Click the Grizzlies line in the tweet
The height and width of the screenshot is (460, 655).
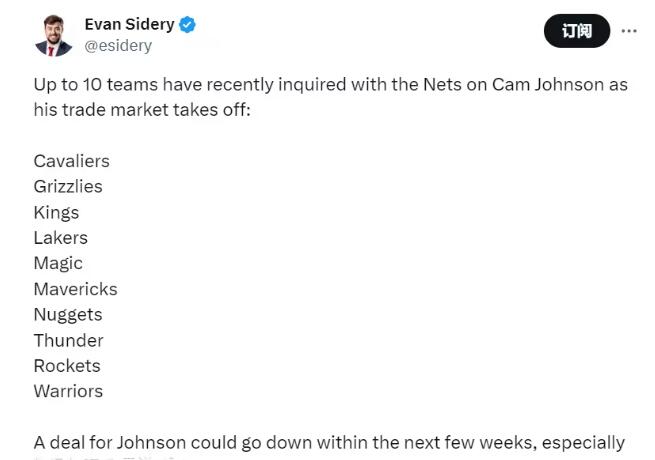[68, 187]
